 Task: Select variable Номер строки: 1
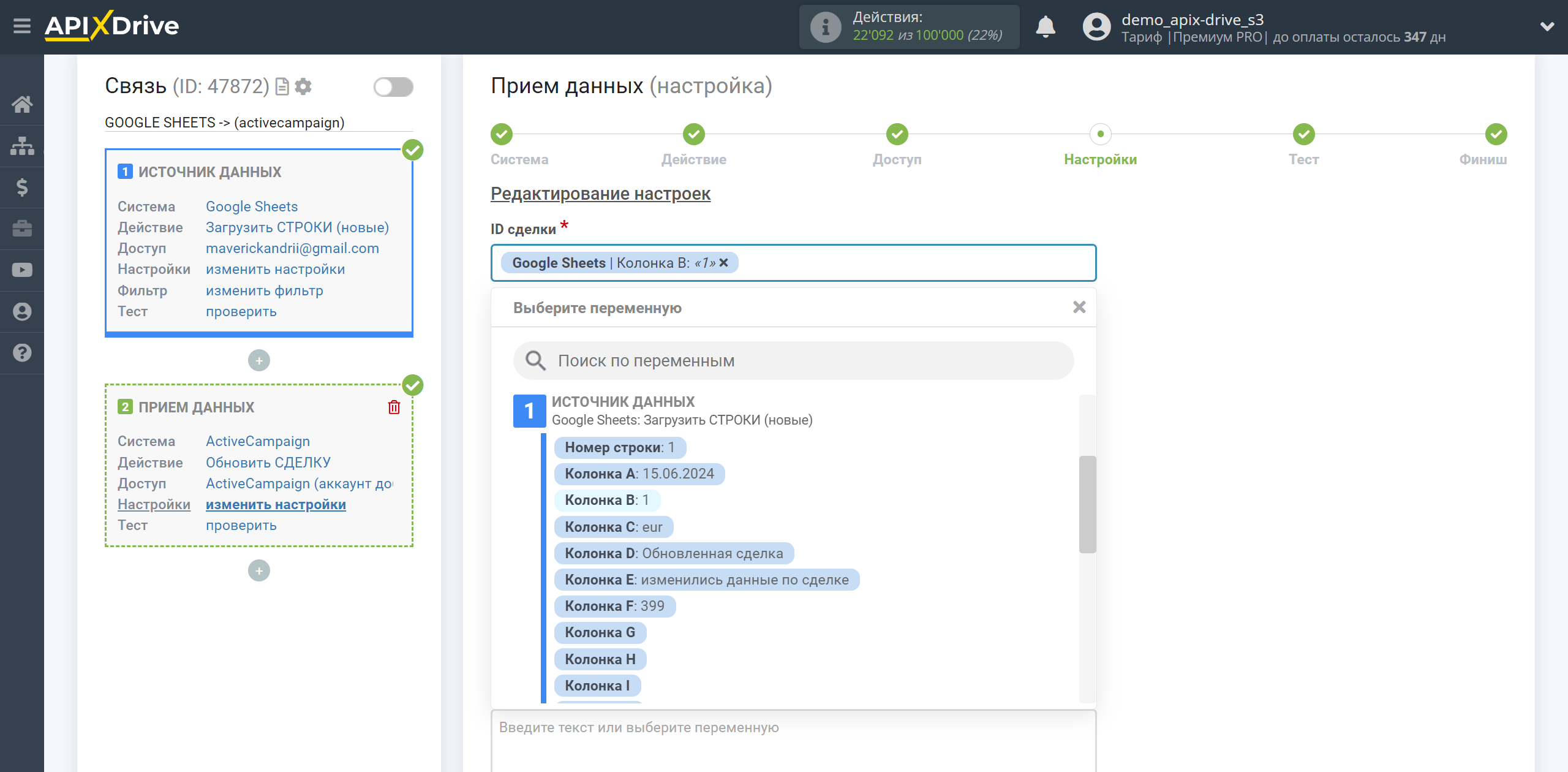click(620, 447)
